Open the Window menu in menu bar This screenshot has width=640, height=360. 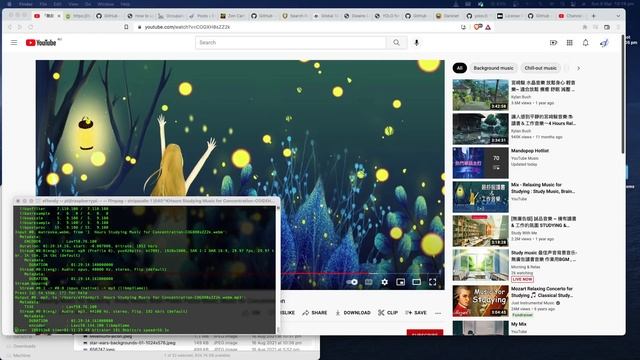(106, 4)
